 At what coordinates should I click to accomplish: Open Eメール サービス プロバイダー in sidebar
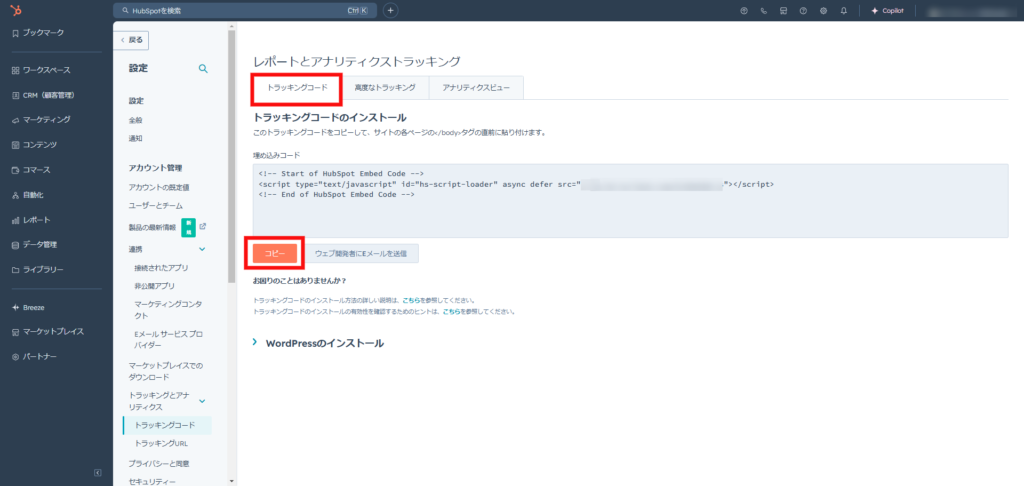167,339
